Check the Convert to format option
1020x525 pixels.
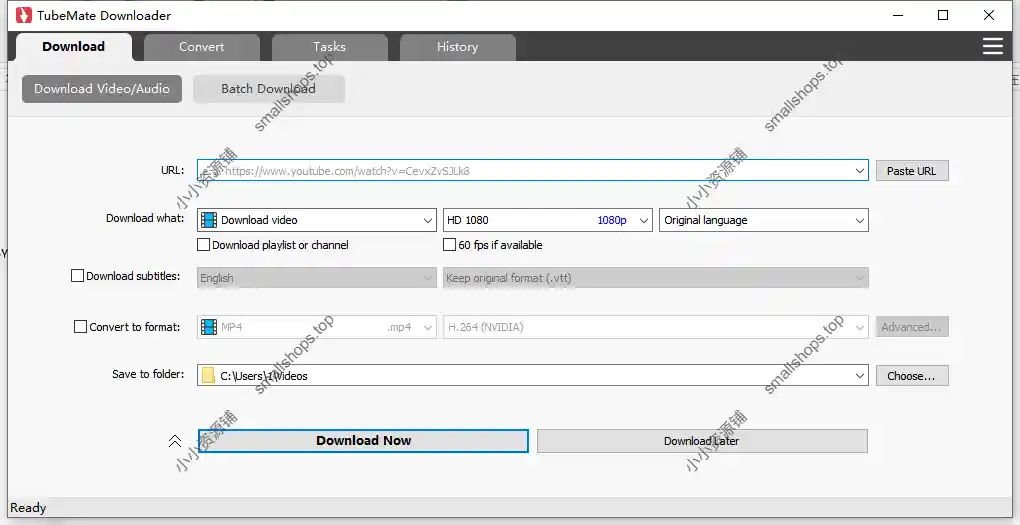(80, 327)
